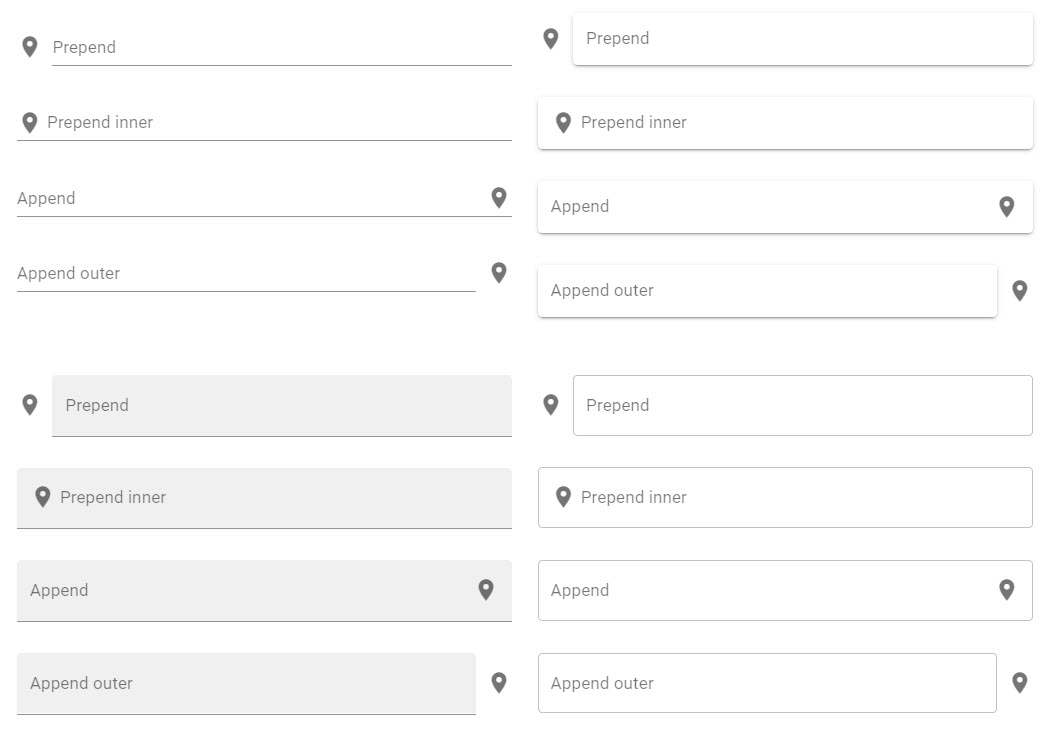Click the marker inside the outlined Append field
This screenshot has height=732, width=1047.
coord(1006,590)
